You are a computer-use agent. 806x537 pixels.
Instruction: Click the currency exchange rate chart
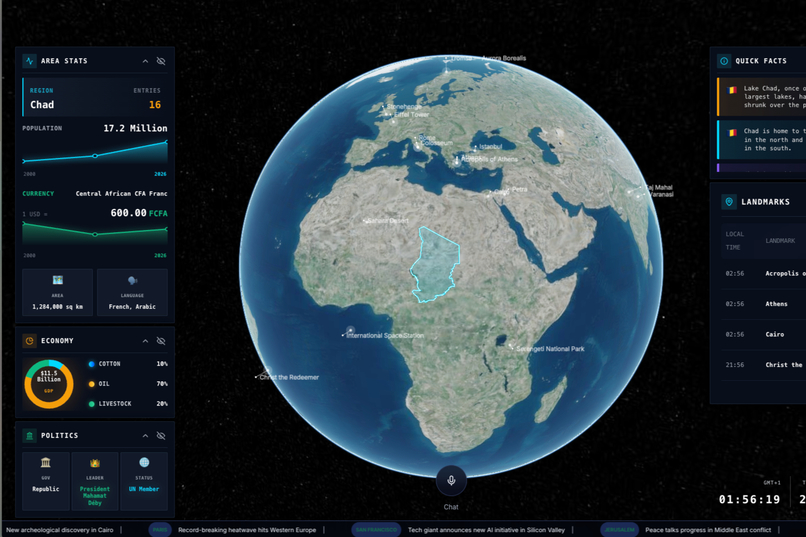coord(95,234)
